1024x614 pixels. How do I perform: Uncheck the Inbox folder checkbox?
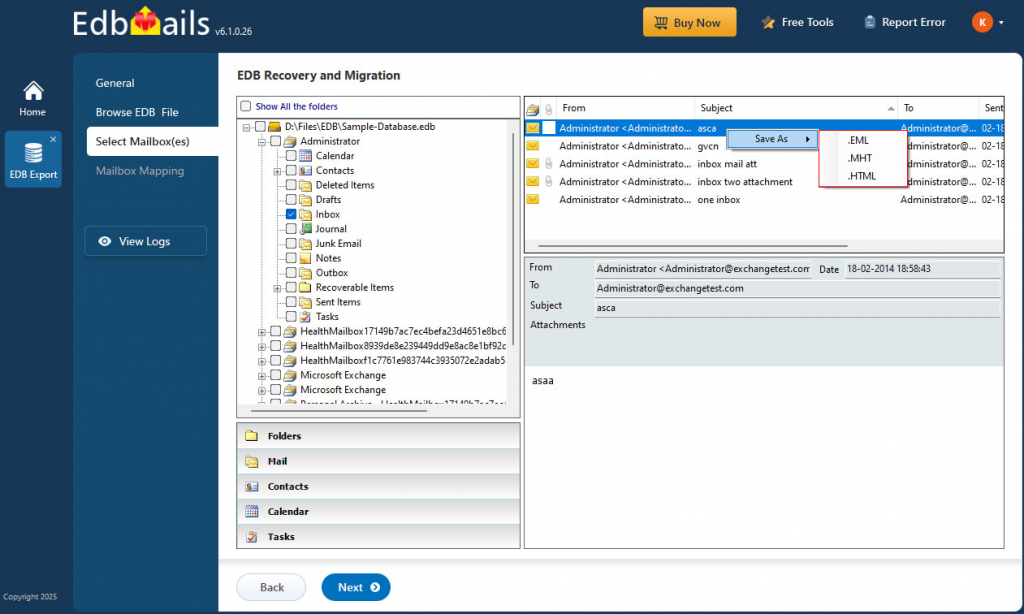point(291,214)
